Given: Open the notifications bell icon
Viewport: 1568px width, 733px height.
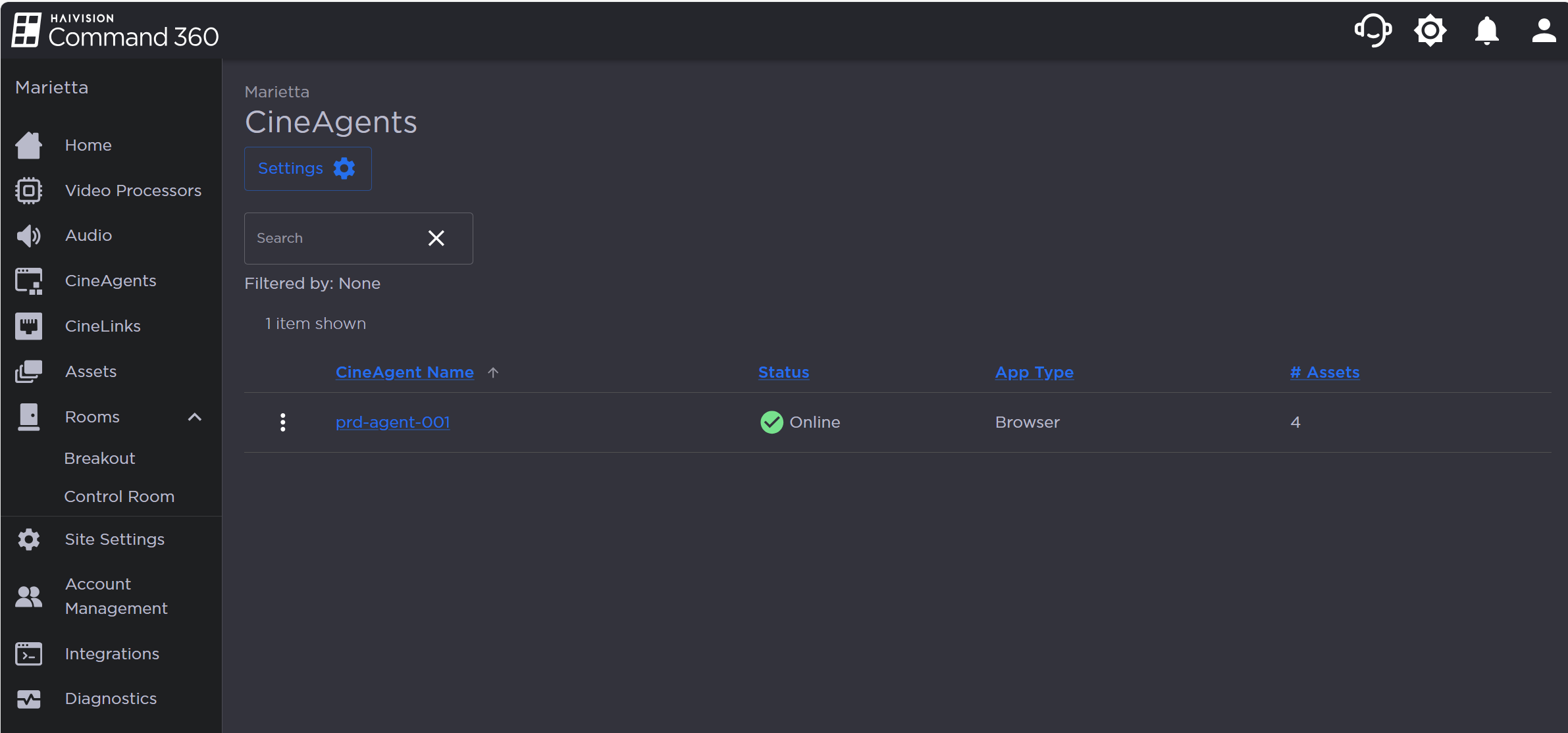Looking at the screenshot, I should (x=1487, y=30).
